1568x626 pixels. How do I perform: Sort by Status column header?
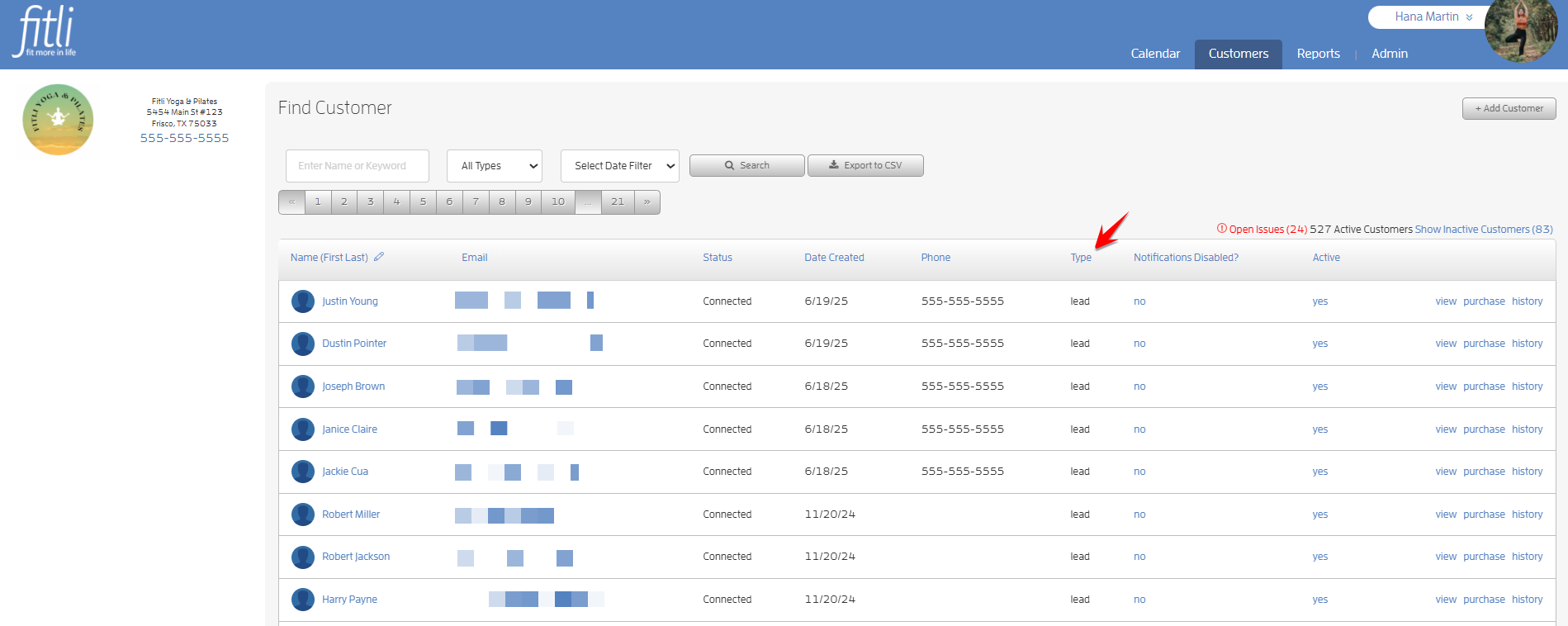pos(718,258)
